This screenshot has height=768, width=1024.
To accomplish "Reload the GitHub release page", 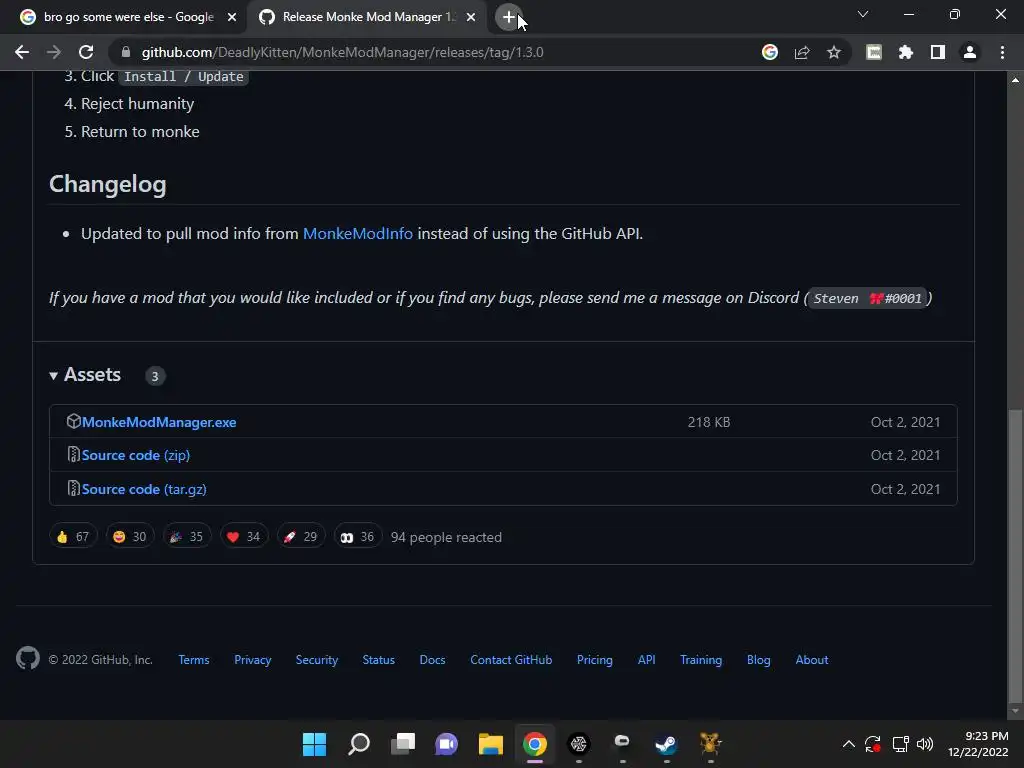I will point(86,52).
